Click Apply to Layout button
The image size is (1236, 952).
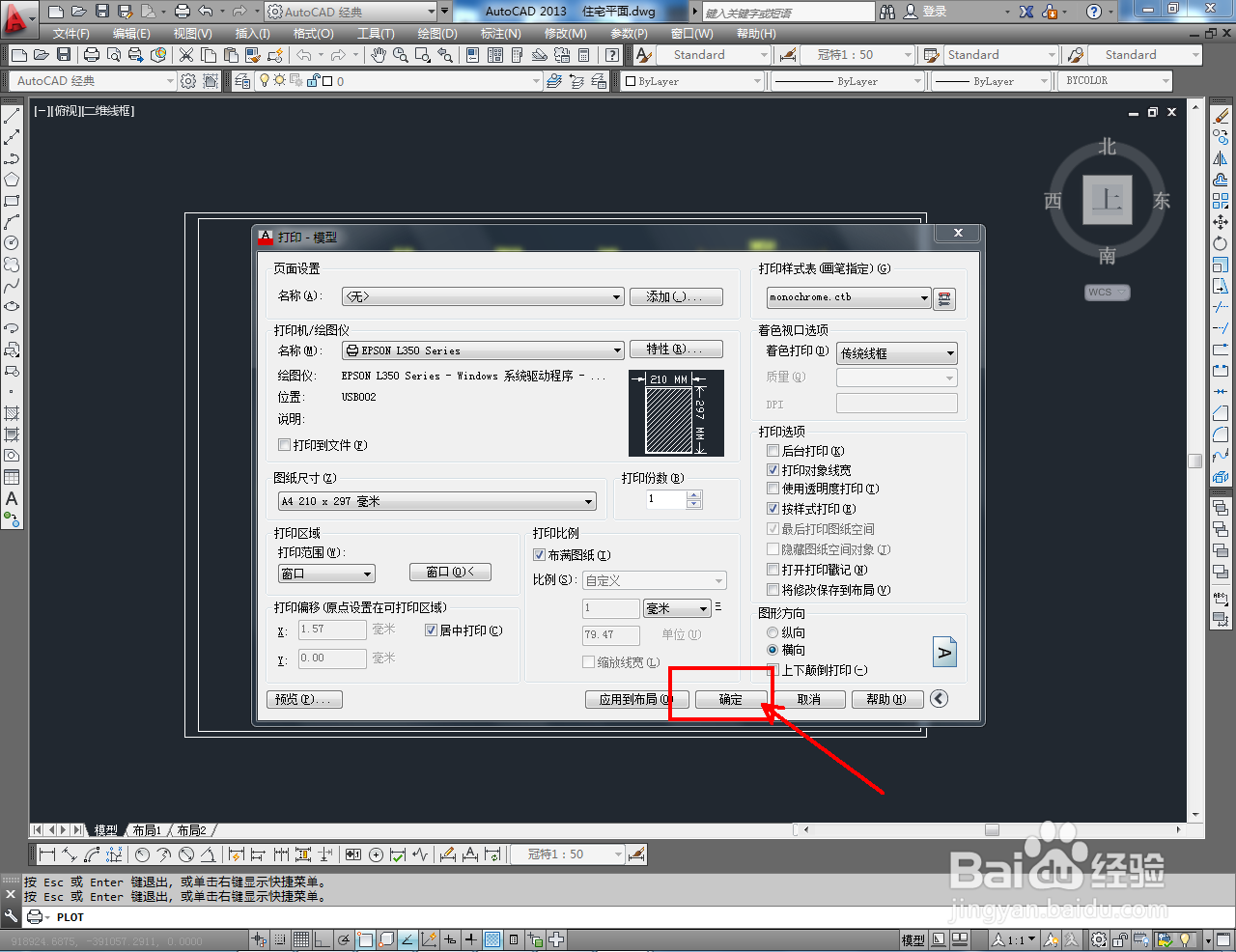(x=637, y=699)
